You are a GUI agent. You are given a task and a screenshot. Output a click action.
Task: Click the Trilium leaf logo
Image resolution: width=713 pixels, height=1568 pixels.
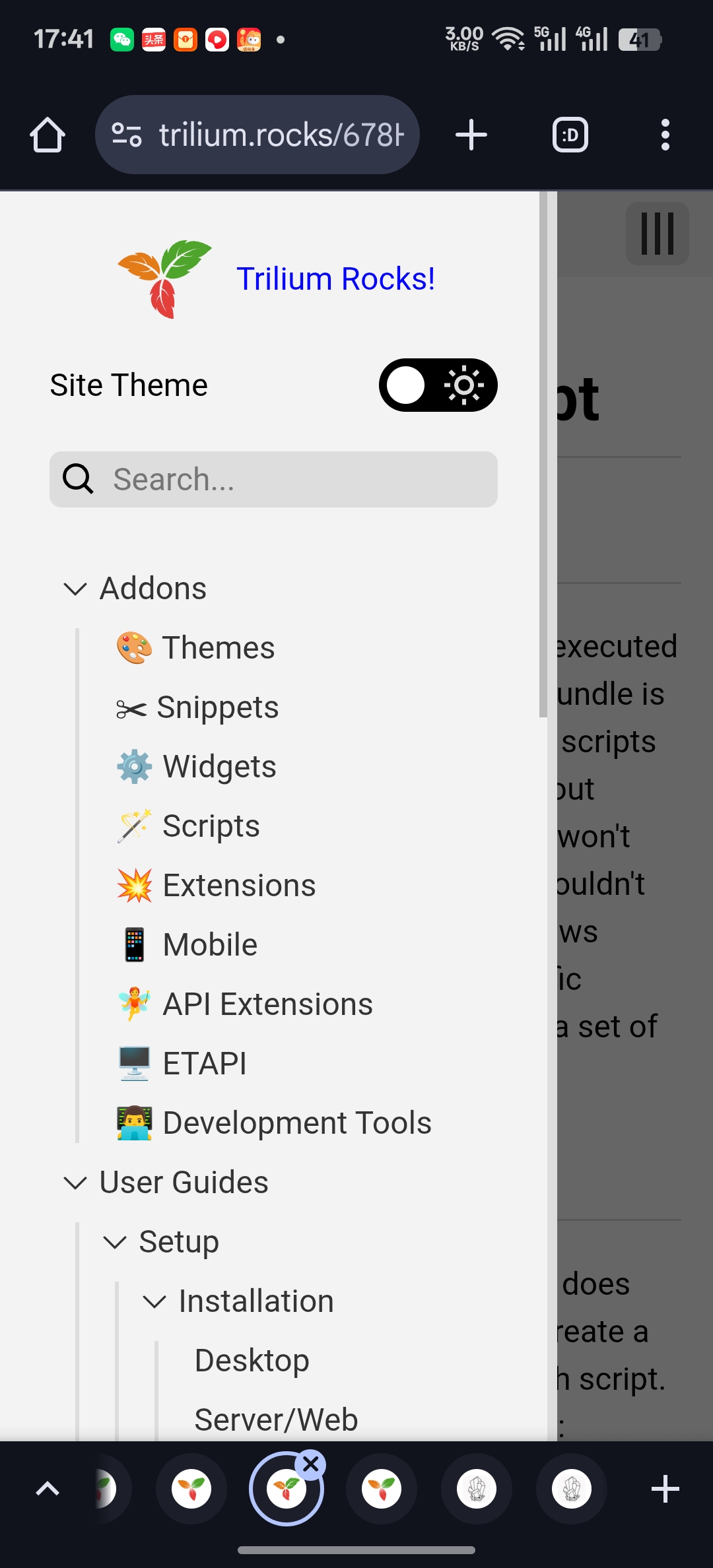click(164, 278)
